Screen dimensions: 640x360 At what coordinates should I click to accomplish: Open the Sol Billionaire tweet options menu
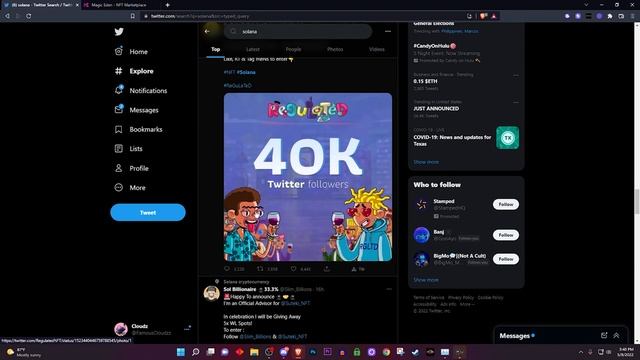(x=389, y=289)
